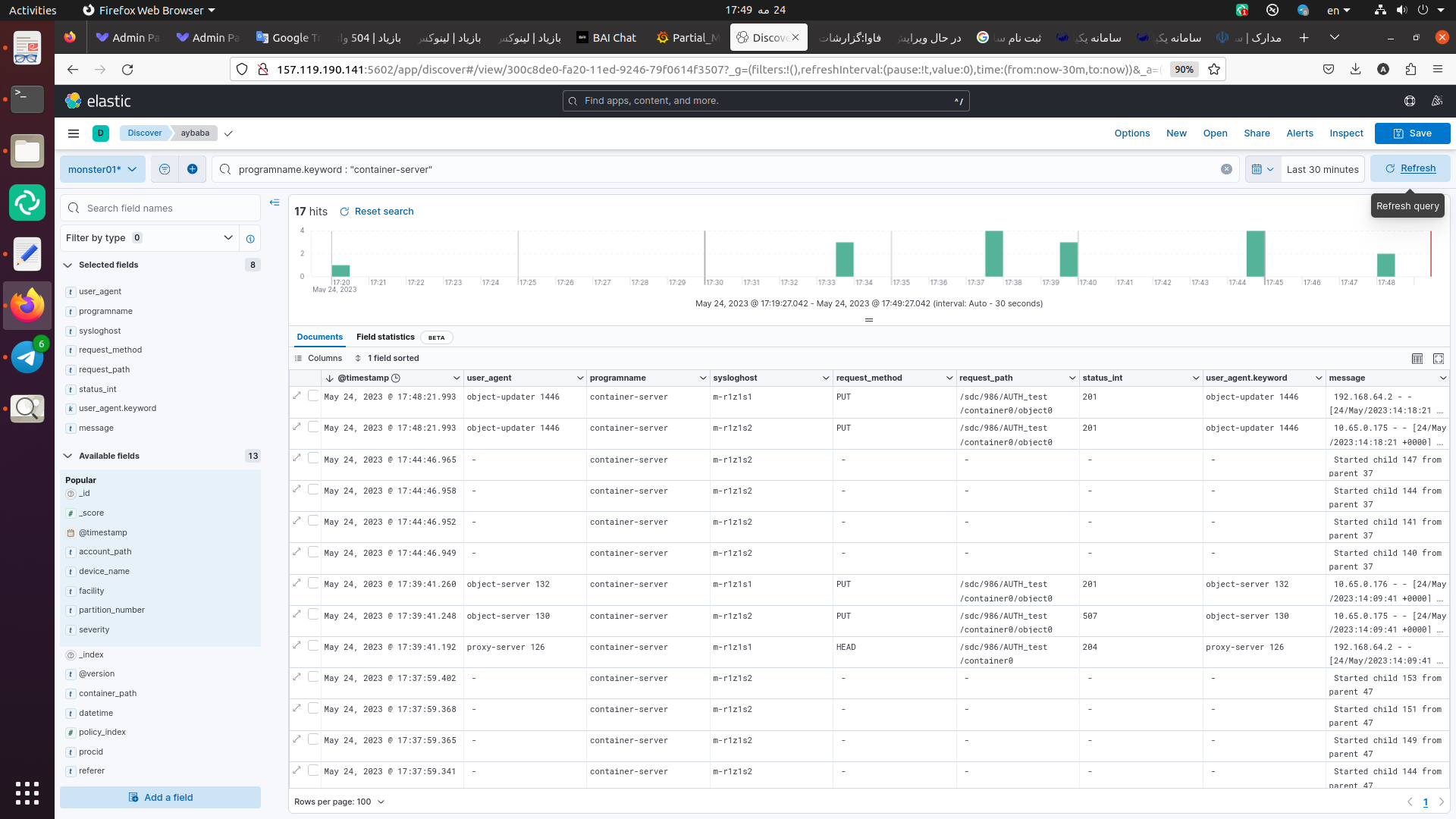Open the saved query filter menu icon
Image resolution: width=1456 pixels, height=819 pixels.
pos(165,169)
